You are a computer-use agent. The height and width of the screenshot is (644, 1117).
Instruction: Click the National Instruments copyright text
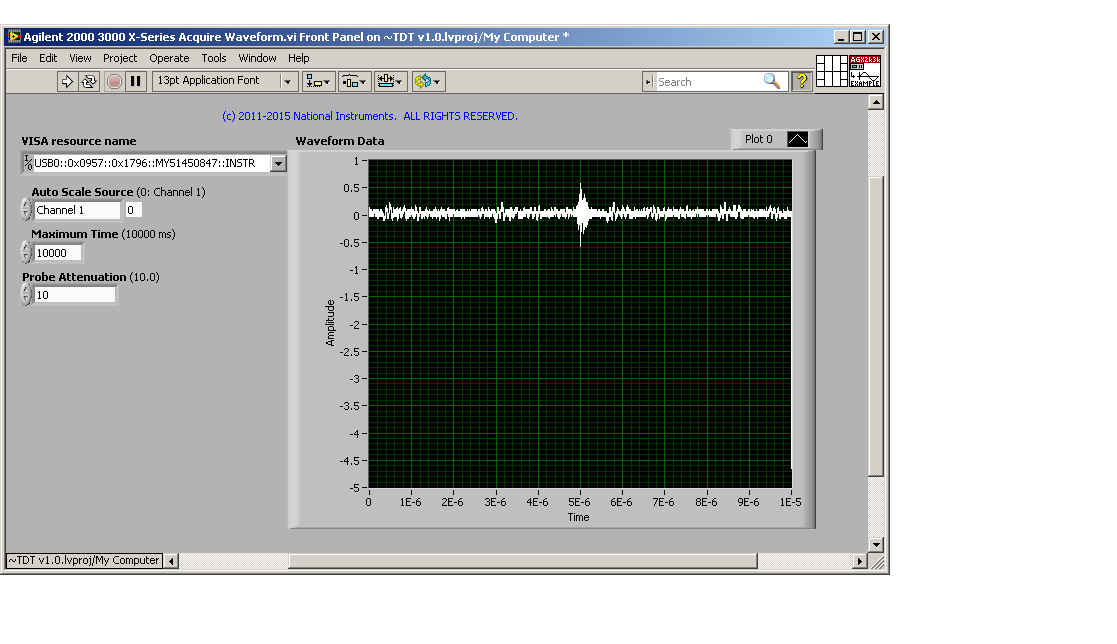(x=370, y=116)
